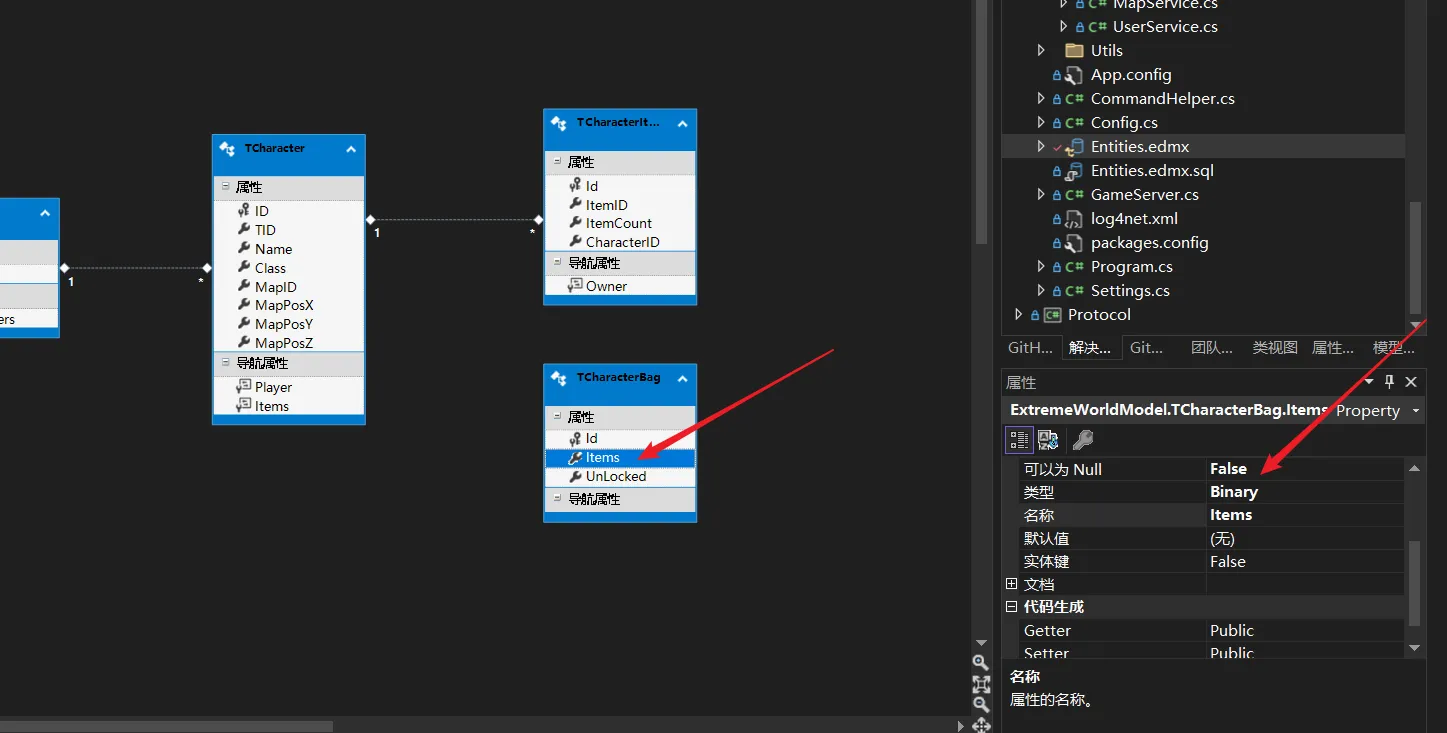Switch to the 类视图 tab
The height and width of the screenshot is (733, 1447).
point(1274,348)
